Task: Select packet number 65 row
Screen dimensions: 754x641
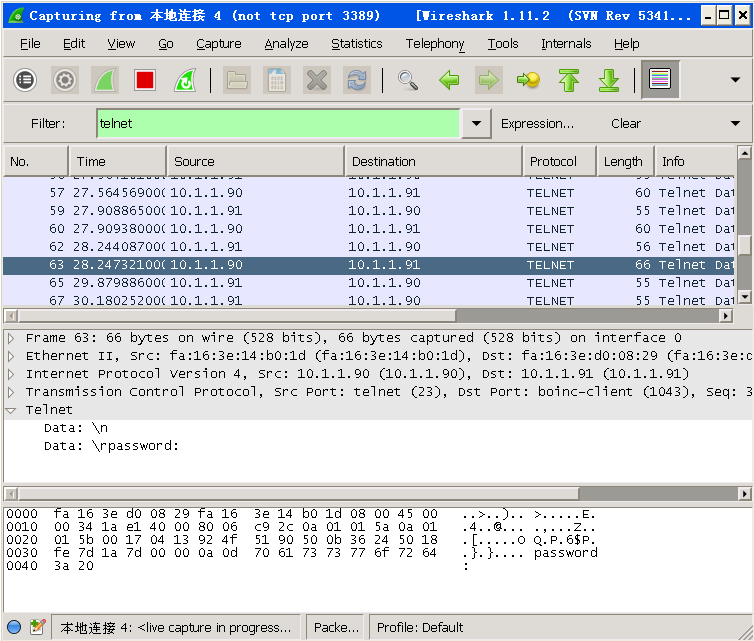Action: pos(368,283)
